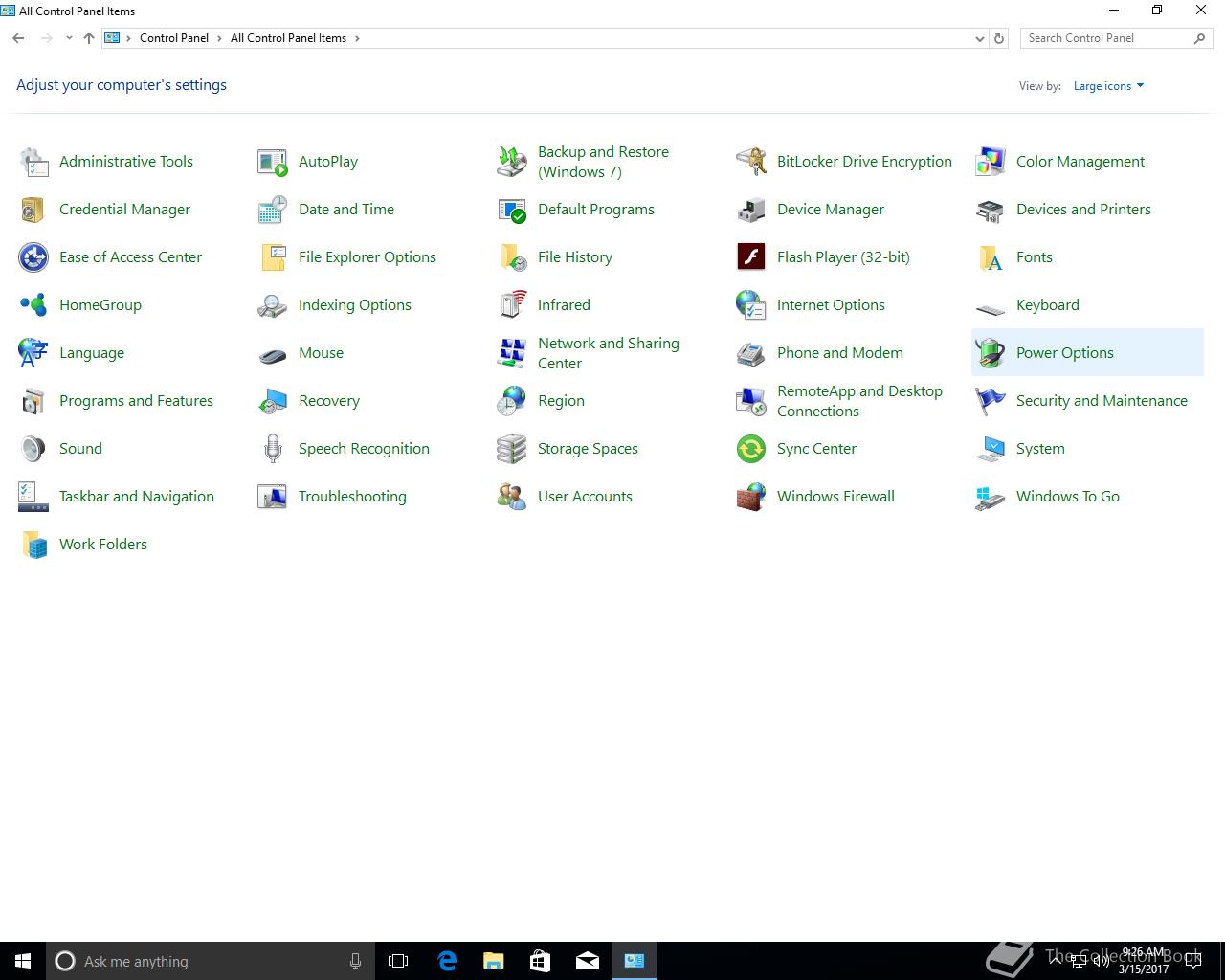
Task: Open Speech Recognition microphone icon
Action: (x=273, y=449)
